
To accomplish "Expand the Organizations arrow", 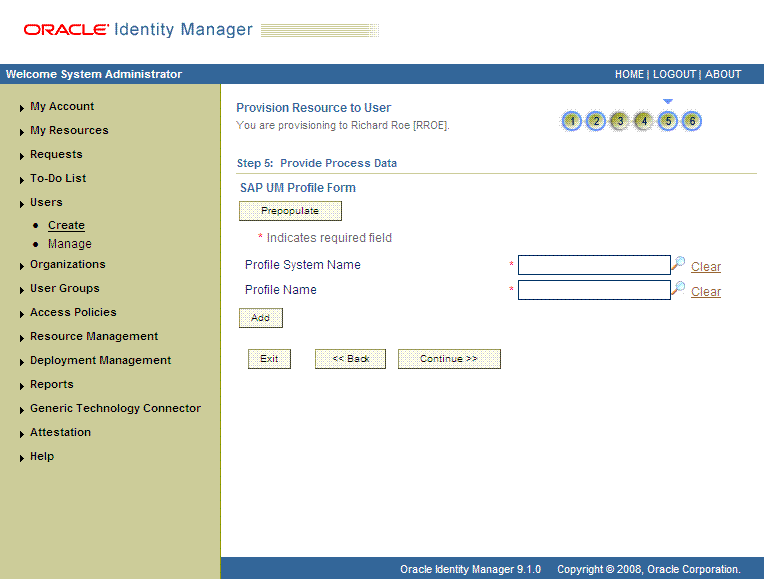I will (21, 266).
